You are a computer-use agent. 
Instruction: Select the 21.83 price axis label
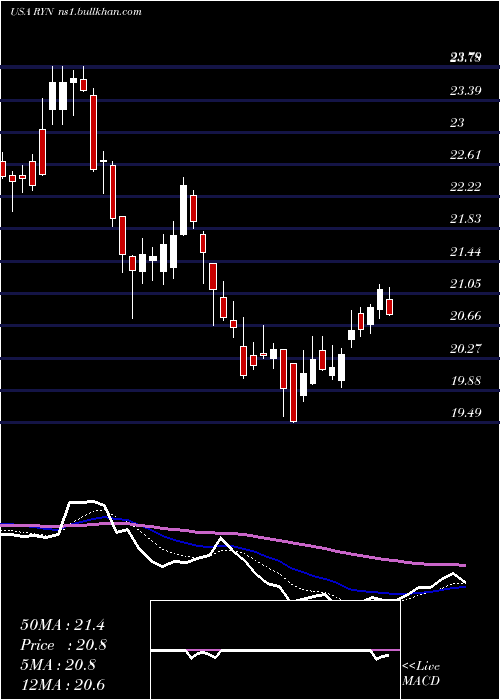(466, 219)
